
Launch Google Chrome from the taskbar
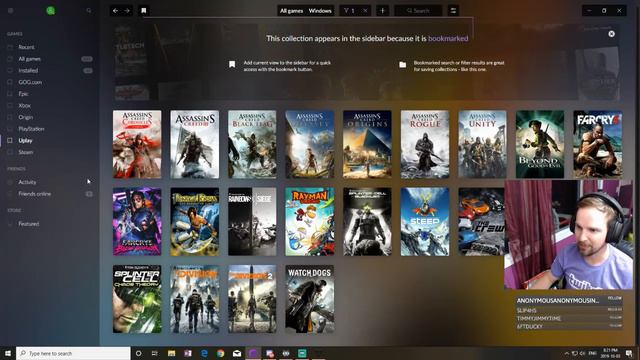coord(220,353)
